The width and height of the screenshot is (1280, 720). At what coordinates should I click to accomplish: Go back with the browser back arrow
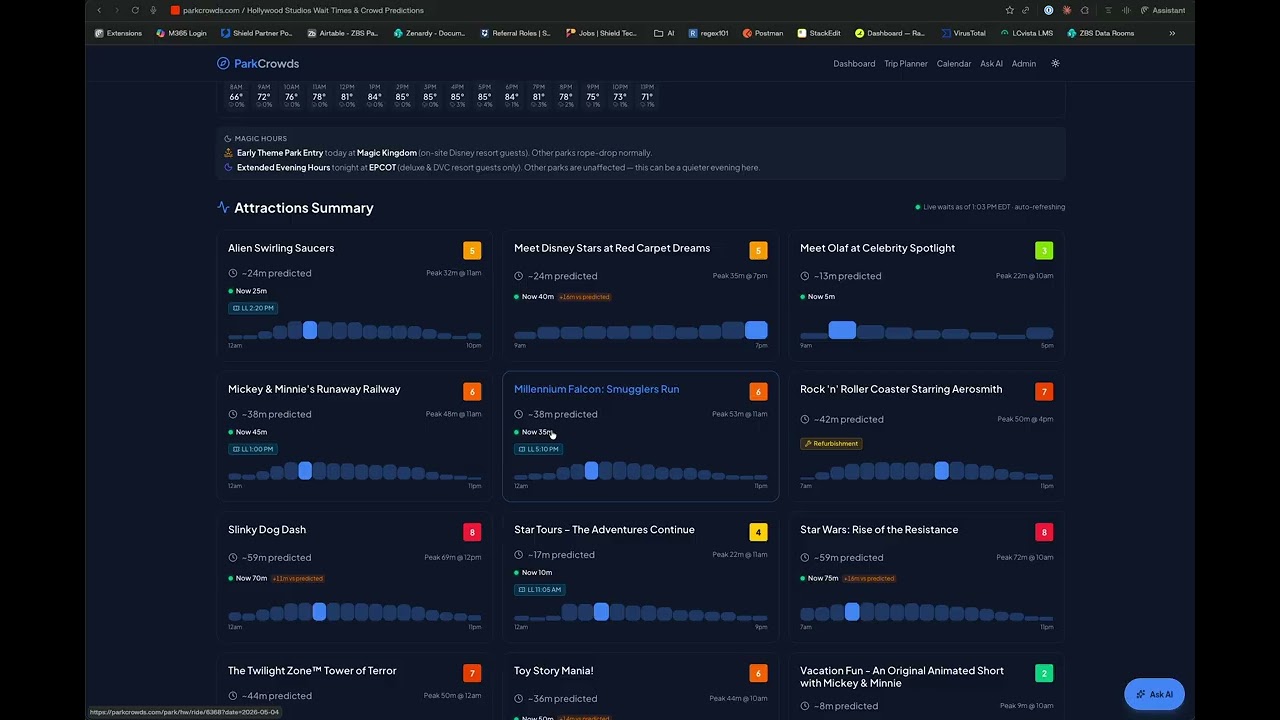point(99,10)
